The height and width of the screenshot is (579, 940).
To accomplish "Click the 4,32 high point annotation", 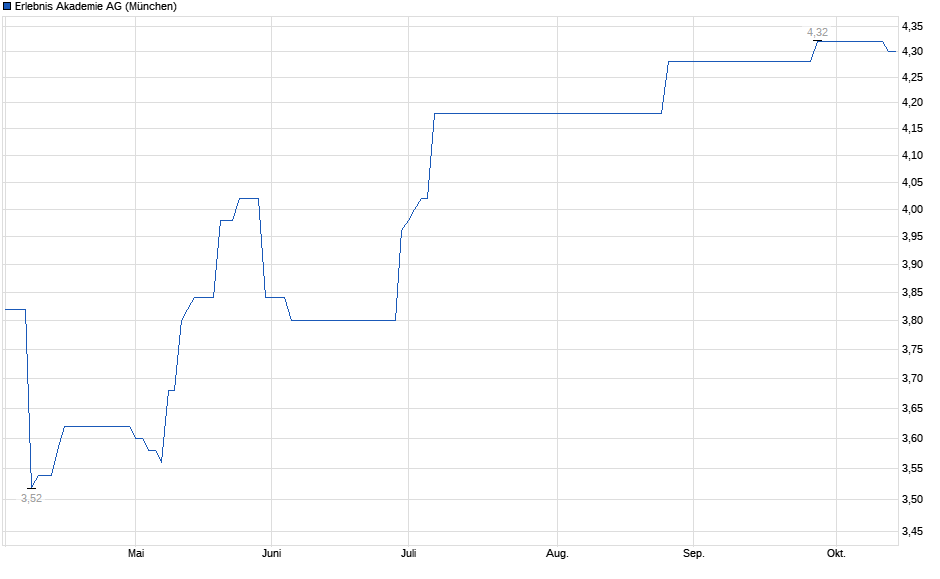I will click(817, 32).
